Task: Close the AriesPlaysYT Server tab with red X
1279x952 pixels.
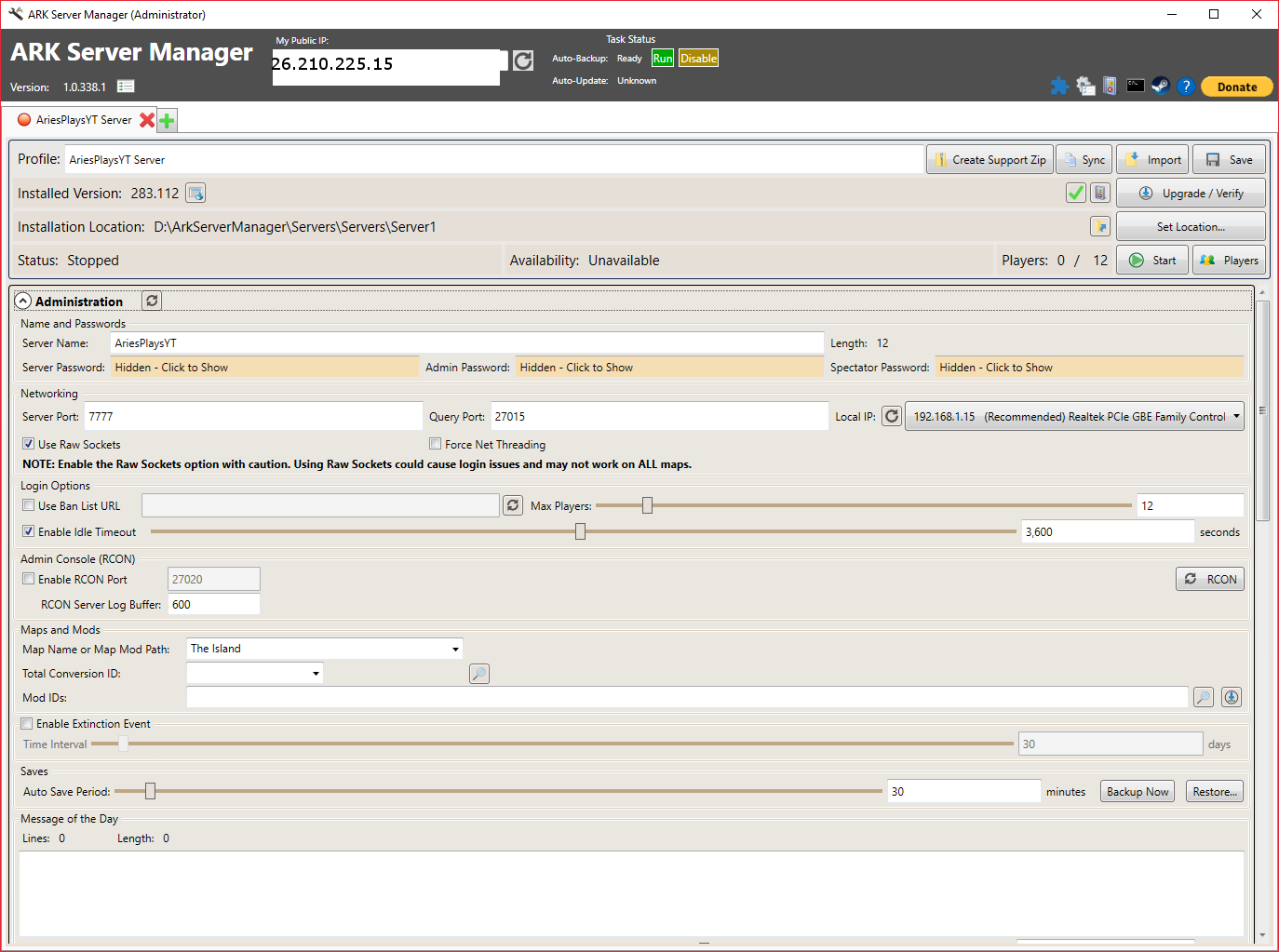Action: tap(147, 120)
